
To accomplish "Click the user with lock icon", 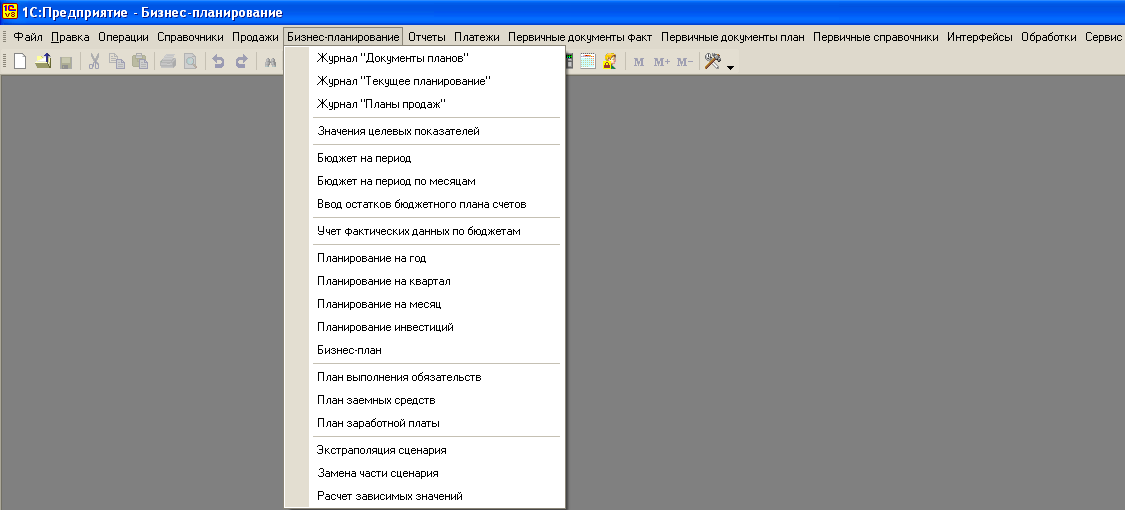I will click(610, 62).
